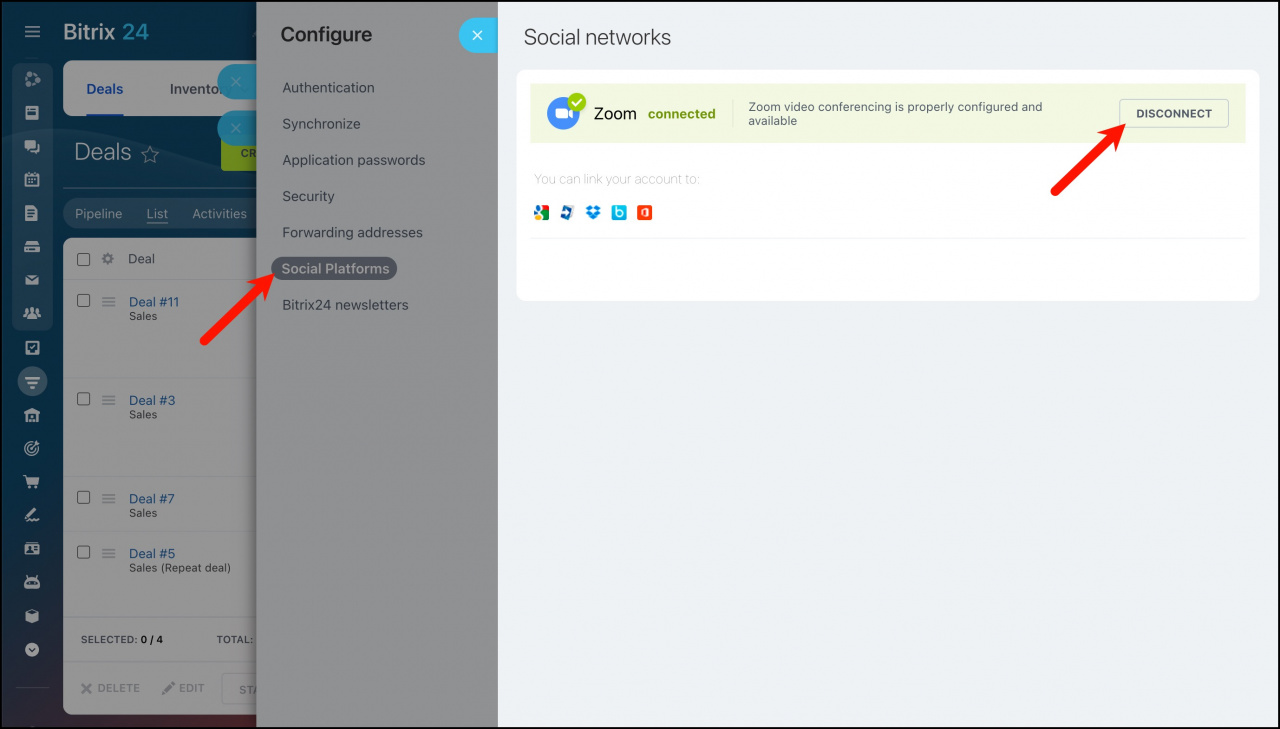Open the chat bubbles sidebar icon
The width and height of the screenshot is (1280, 729).
(x=32, y=147)
